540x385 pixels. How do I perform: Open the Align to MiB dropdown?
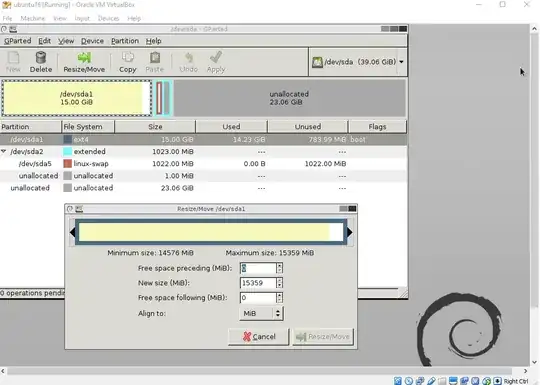pyautogui.click(x=261, y=313)
